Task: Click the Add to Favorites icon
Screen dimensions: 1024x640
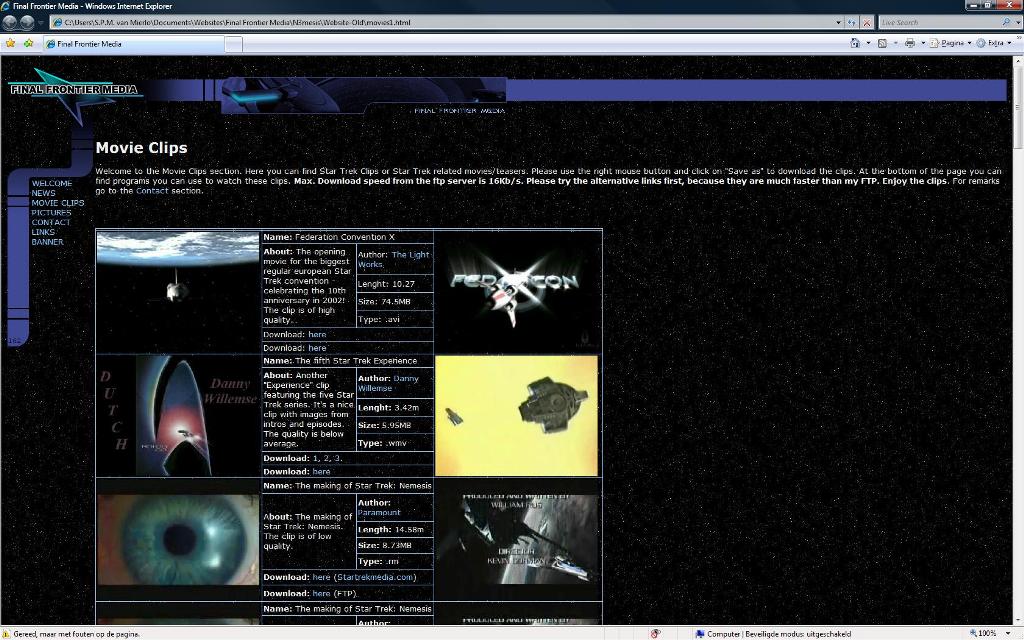Action: (x=28, y=43)
